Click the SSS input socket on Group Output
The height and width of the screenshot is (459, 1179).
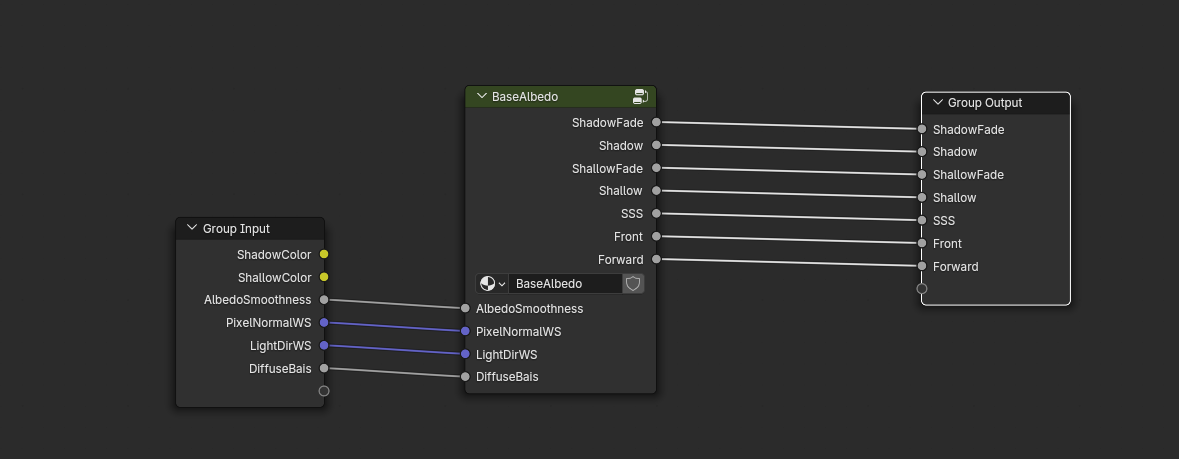point(922,220)
